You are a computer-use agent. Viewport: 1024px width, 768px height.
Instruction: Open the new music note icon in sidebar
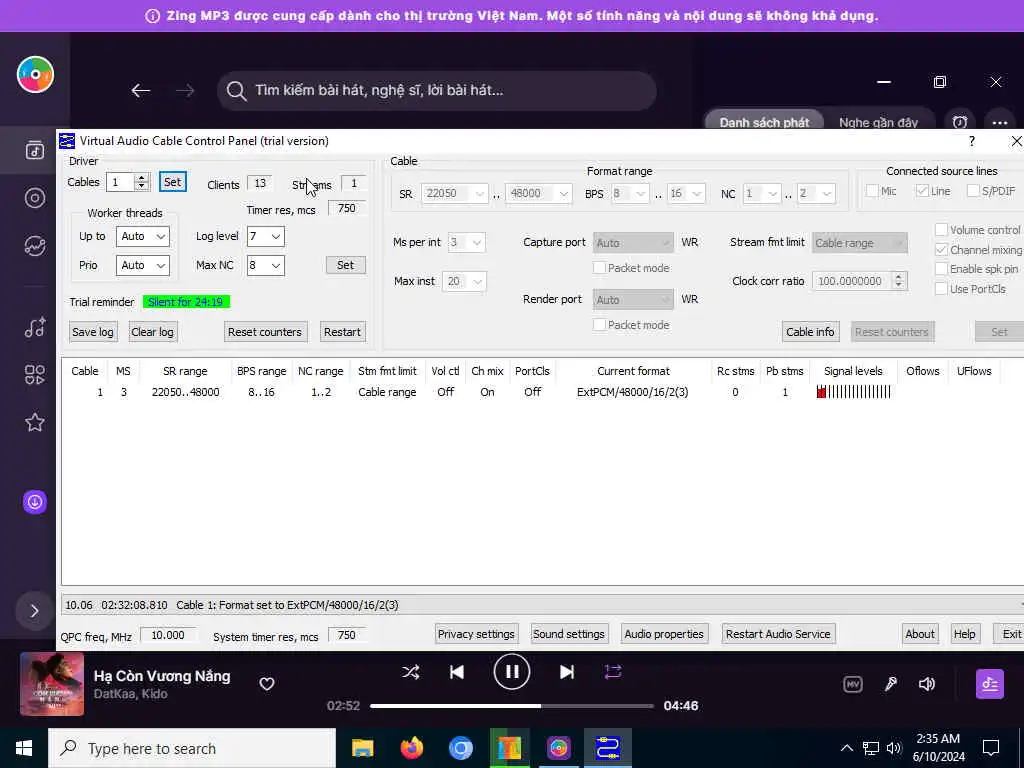[35, 327]
